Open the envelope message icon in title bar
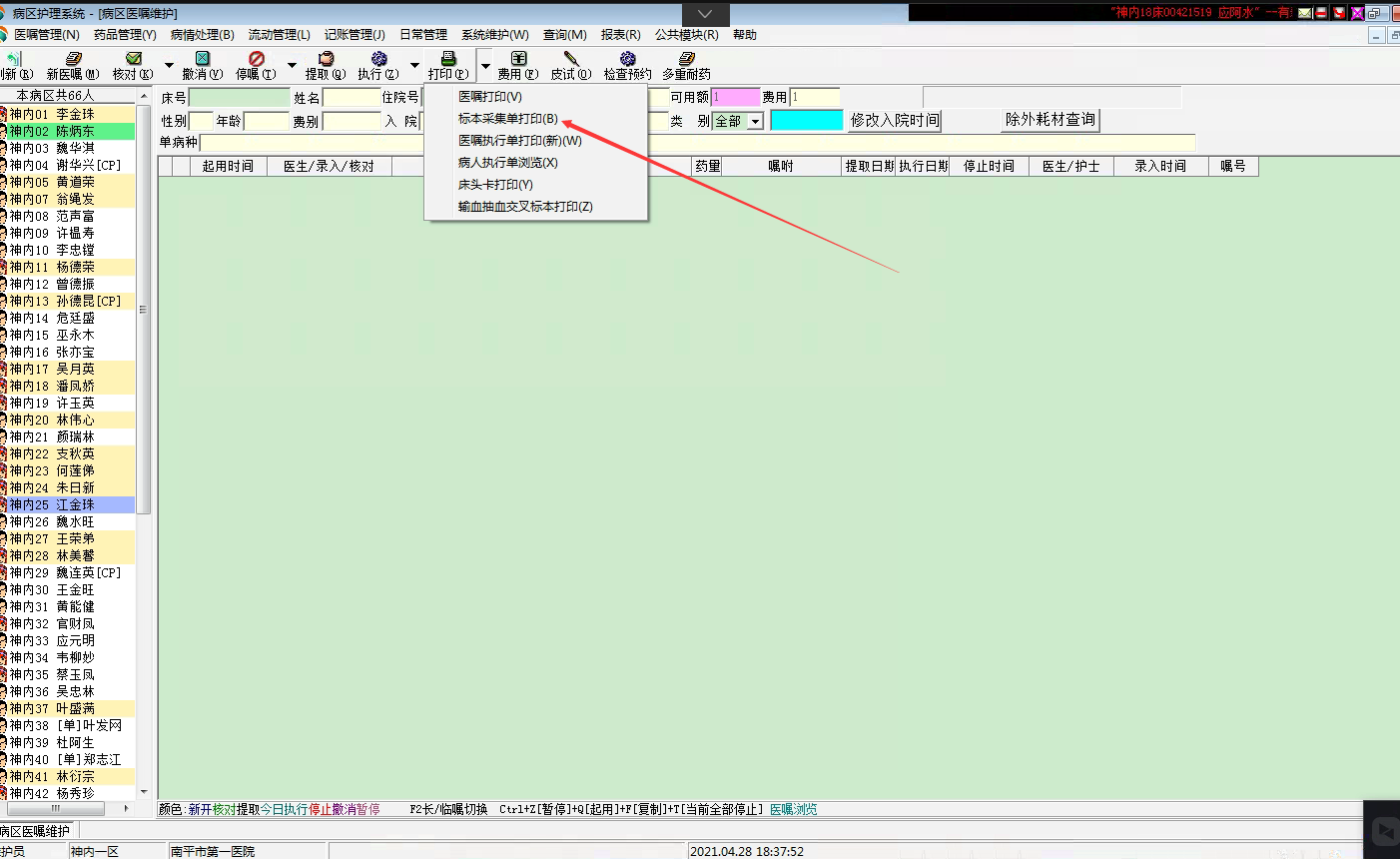This screenshot has width=1400, height=859. [1305, 13]
